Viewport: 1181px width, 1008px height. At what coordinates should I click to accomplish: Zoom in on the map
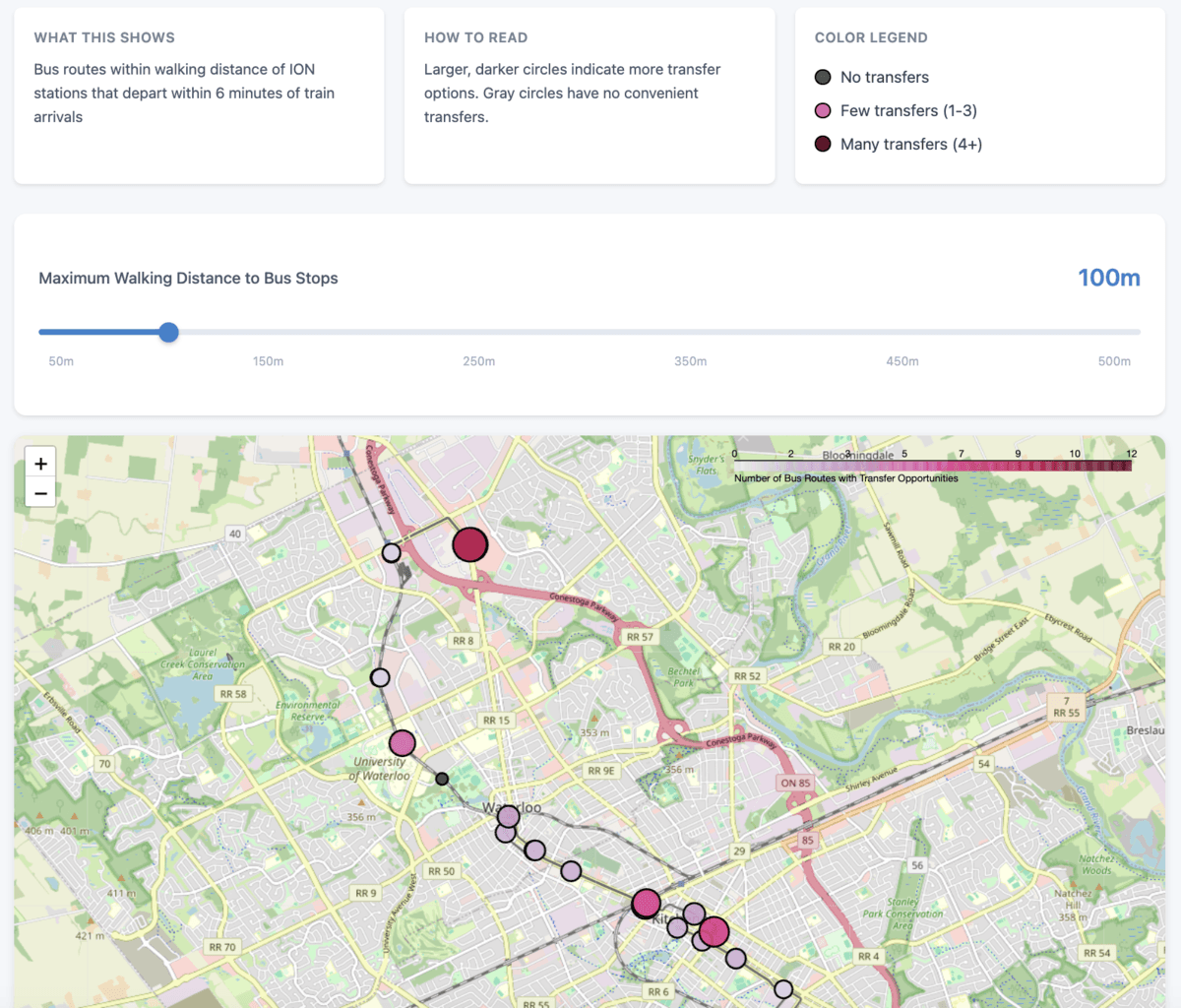[x=40, y=464]
